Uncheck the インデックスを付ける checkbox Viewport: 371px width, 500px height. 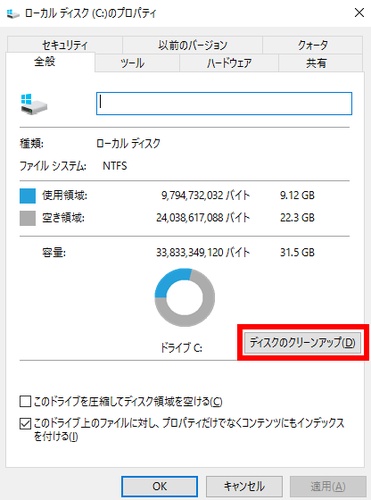25,424
